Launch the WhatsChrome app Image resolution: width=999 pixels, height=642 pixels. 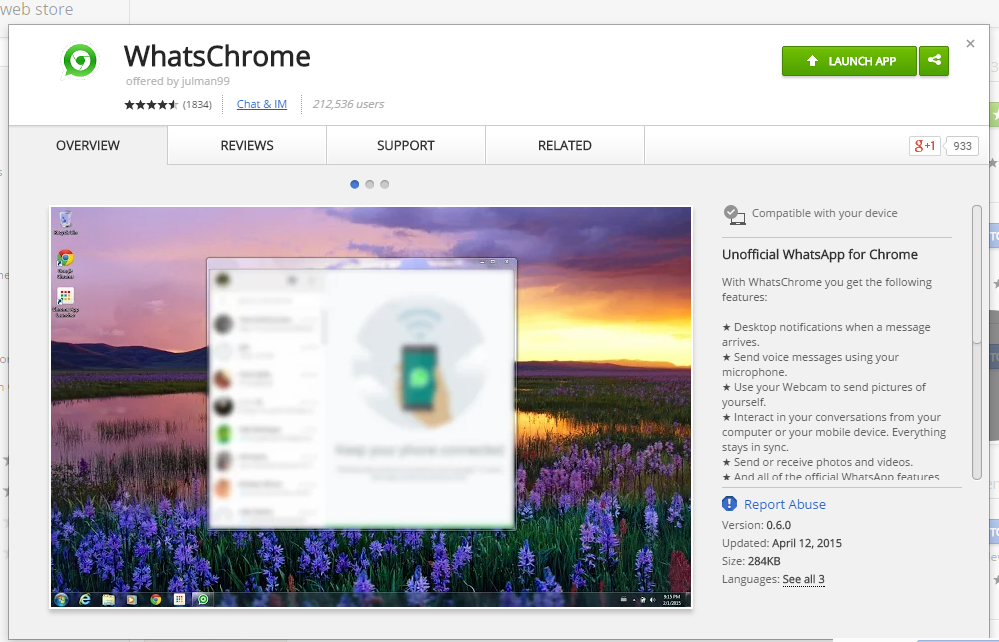pyautogui.click(x=849, y=61)
